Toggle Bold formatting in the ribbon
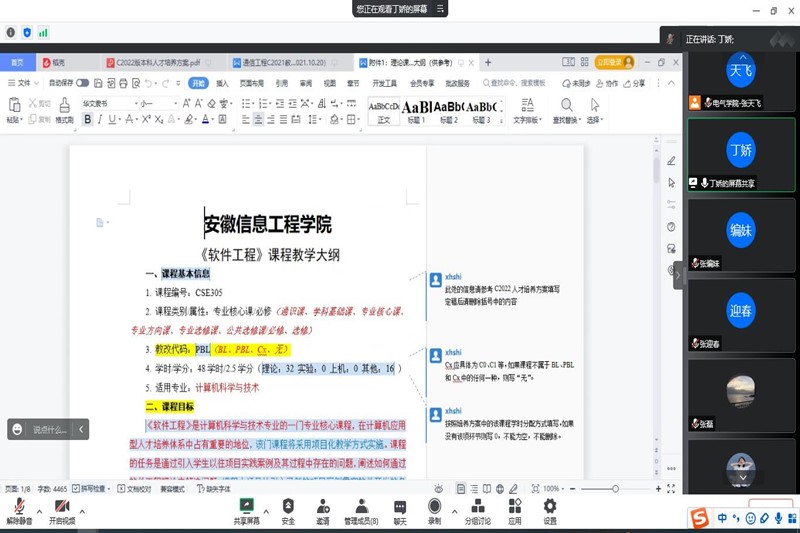The height and width of the screenshot is (533, 800). pyautogui.click(x=87, y=120)
